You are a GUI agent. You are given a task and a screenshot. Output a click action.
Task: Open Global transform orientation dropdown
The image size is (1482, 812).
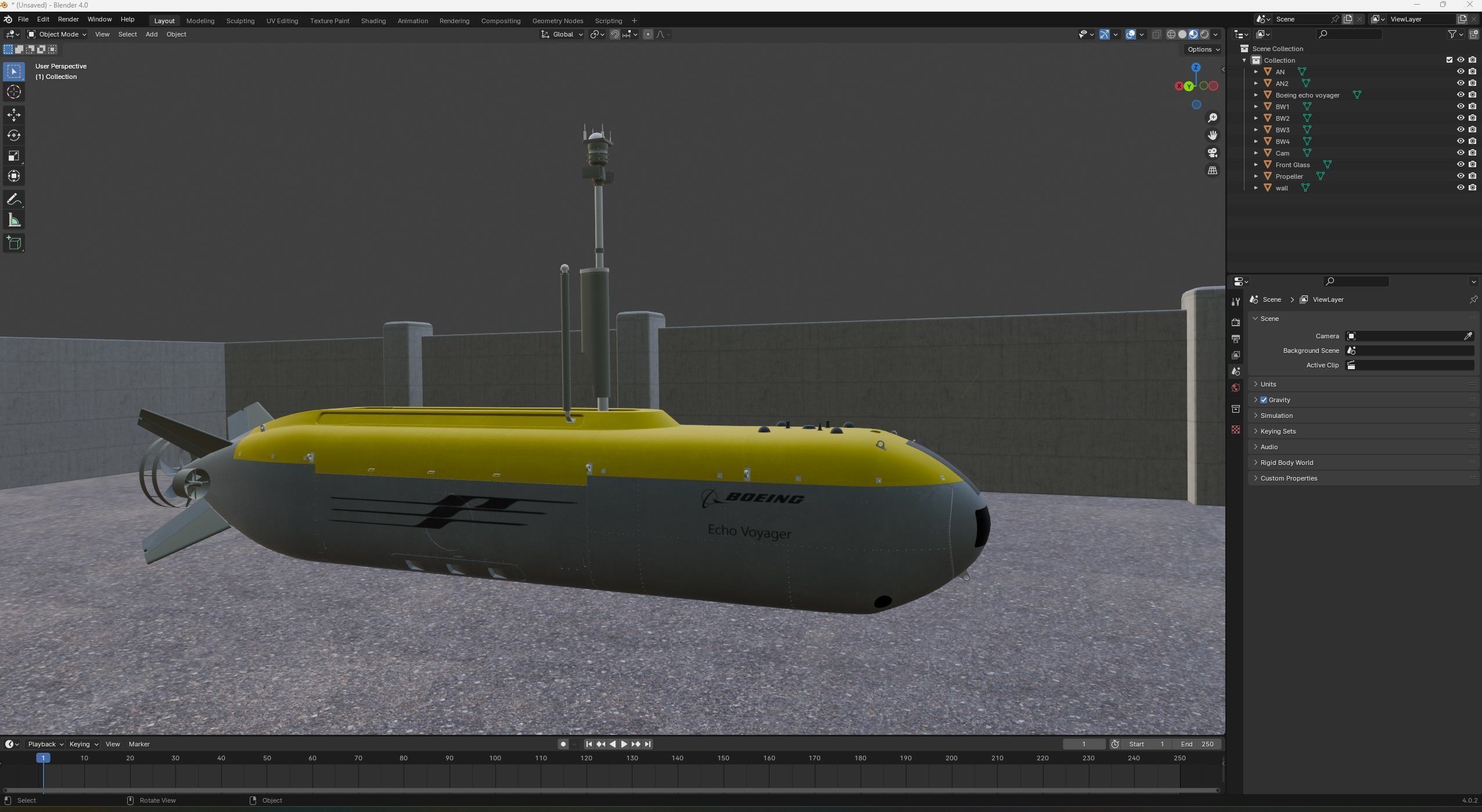pyautogui.click(x=562, y=34)
